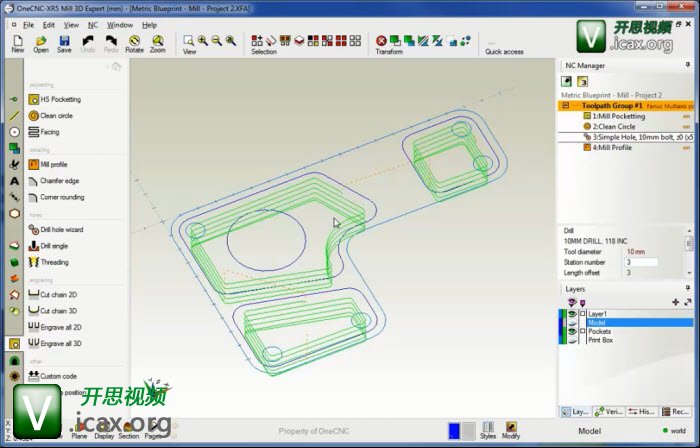The width and height of the screenshot is (700, 448).
Task: Click the Station number input field
Action: pos(641,262)
